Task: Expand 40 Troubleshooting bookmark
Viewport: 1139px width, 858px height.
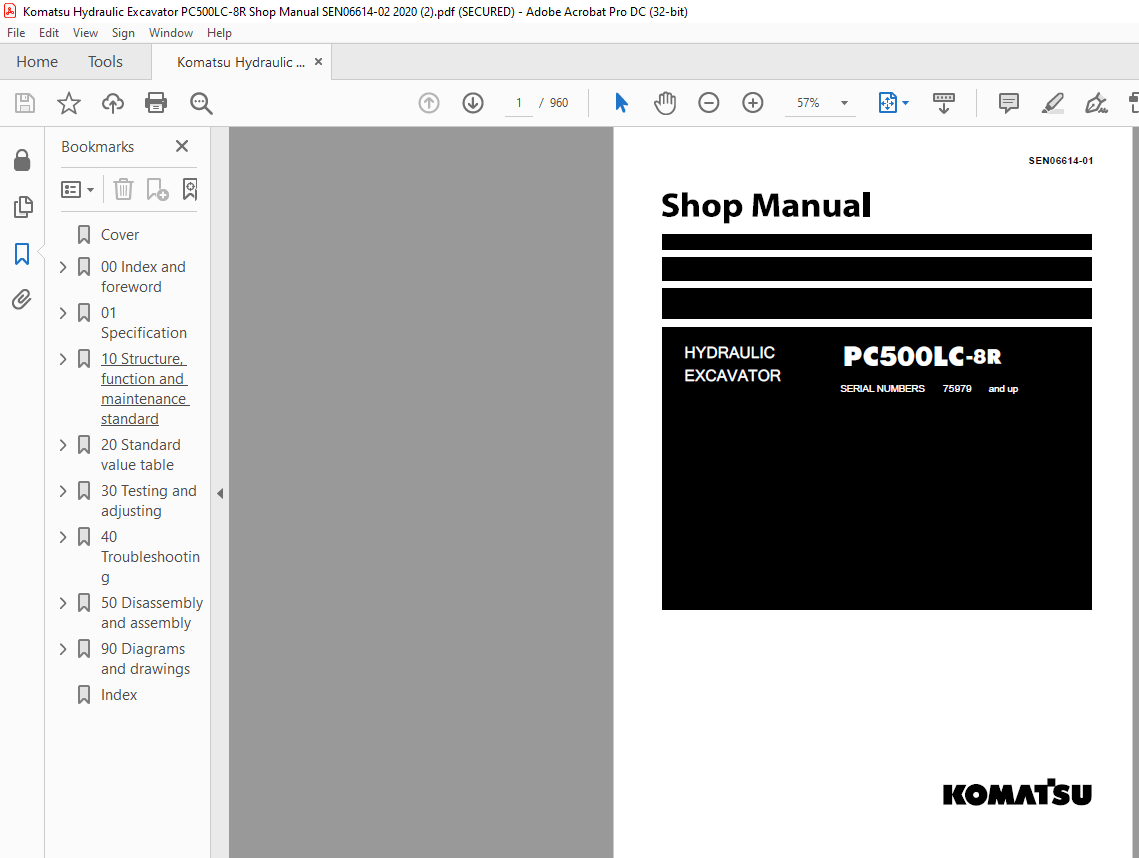Action: click(x=63, y=537)
